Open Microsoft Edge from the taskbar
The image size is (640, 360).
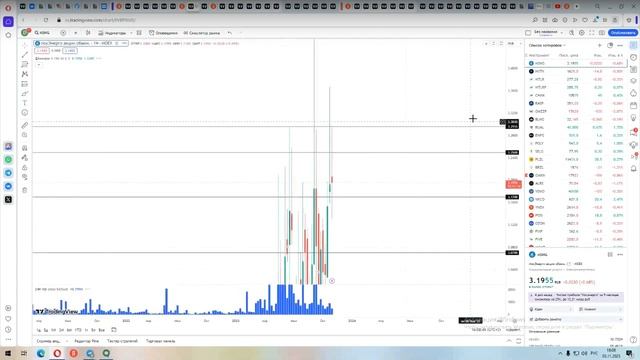41,353
